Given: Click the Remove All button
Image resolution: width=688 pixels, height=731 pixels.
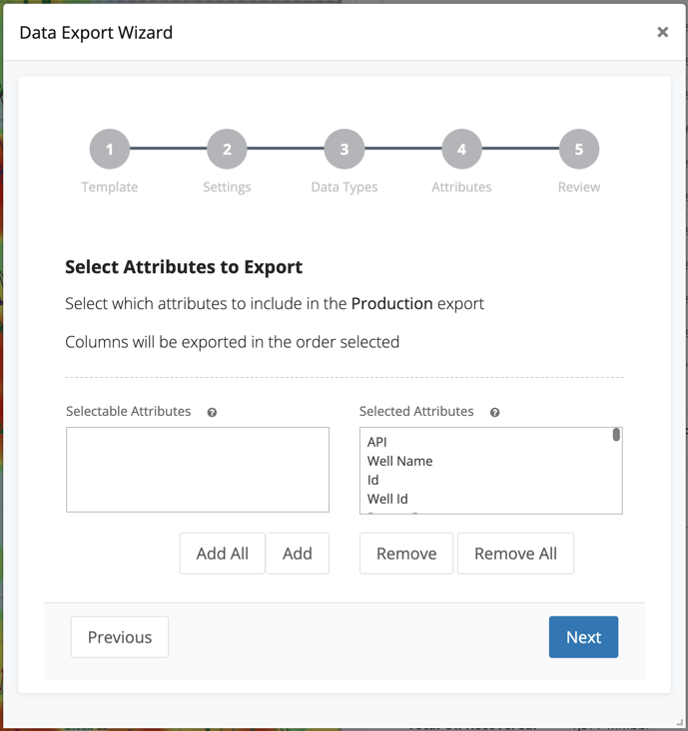Looking at the screenshot, I should click(516, 553).
